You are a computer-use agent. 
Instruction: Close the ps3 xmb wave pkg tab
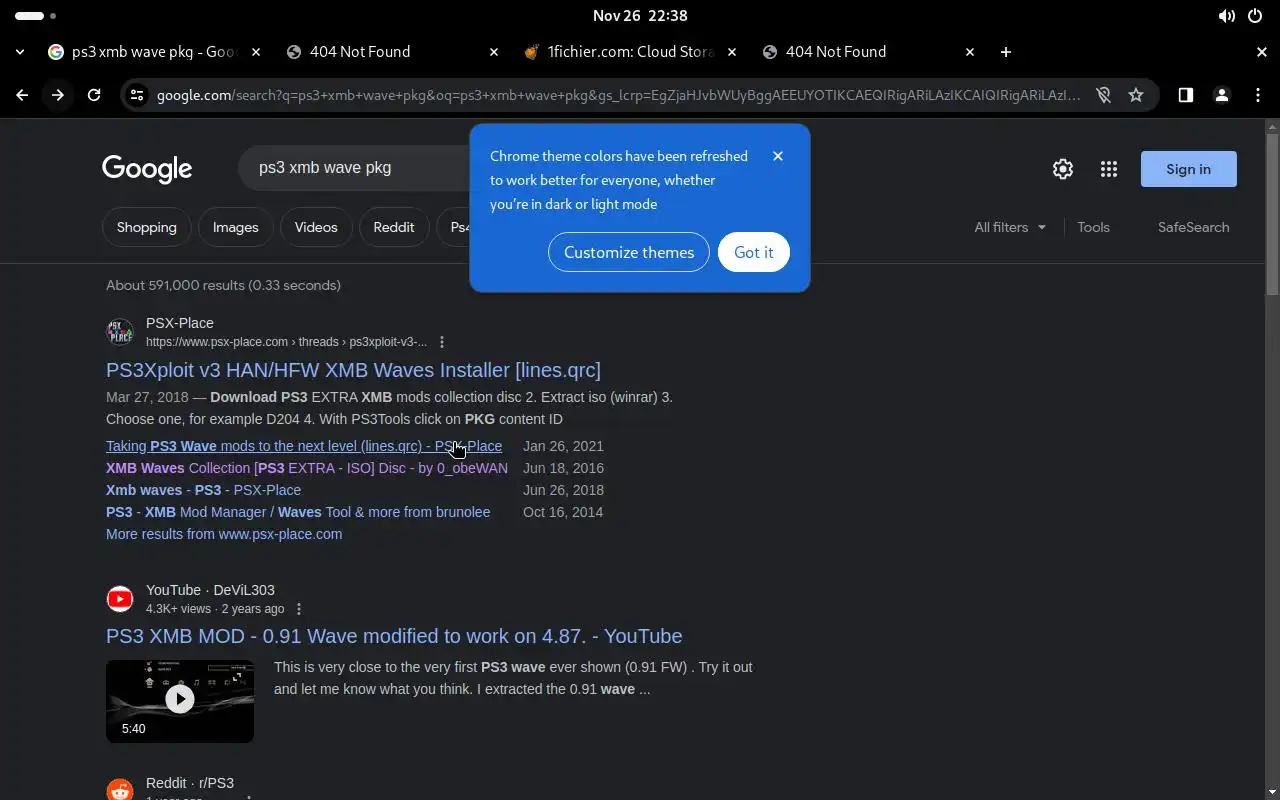255,52
